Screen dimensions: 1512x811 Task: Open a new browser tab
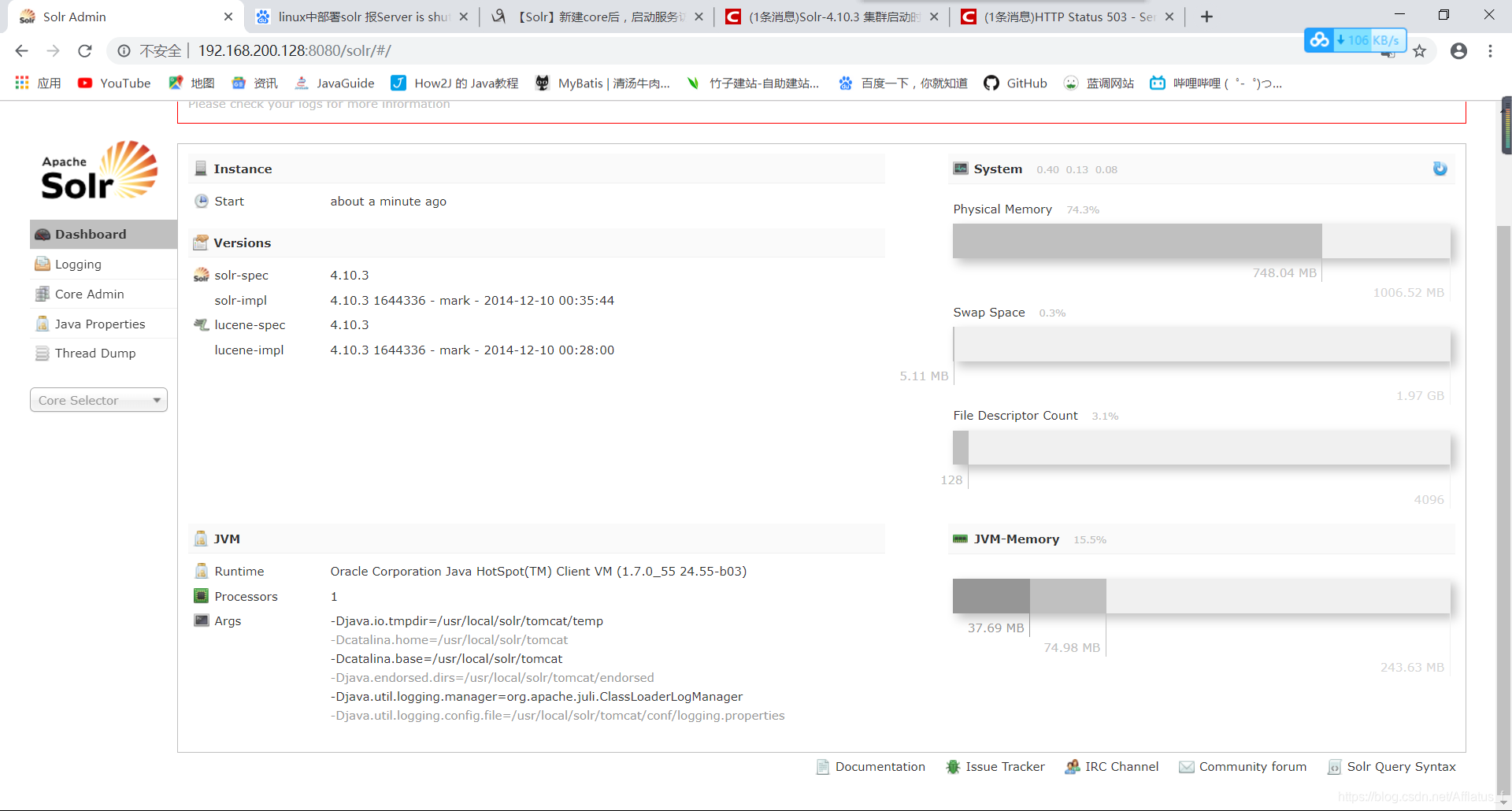tap(1206, 17)
